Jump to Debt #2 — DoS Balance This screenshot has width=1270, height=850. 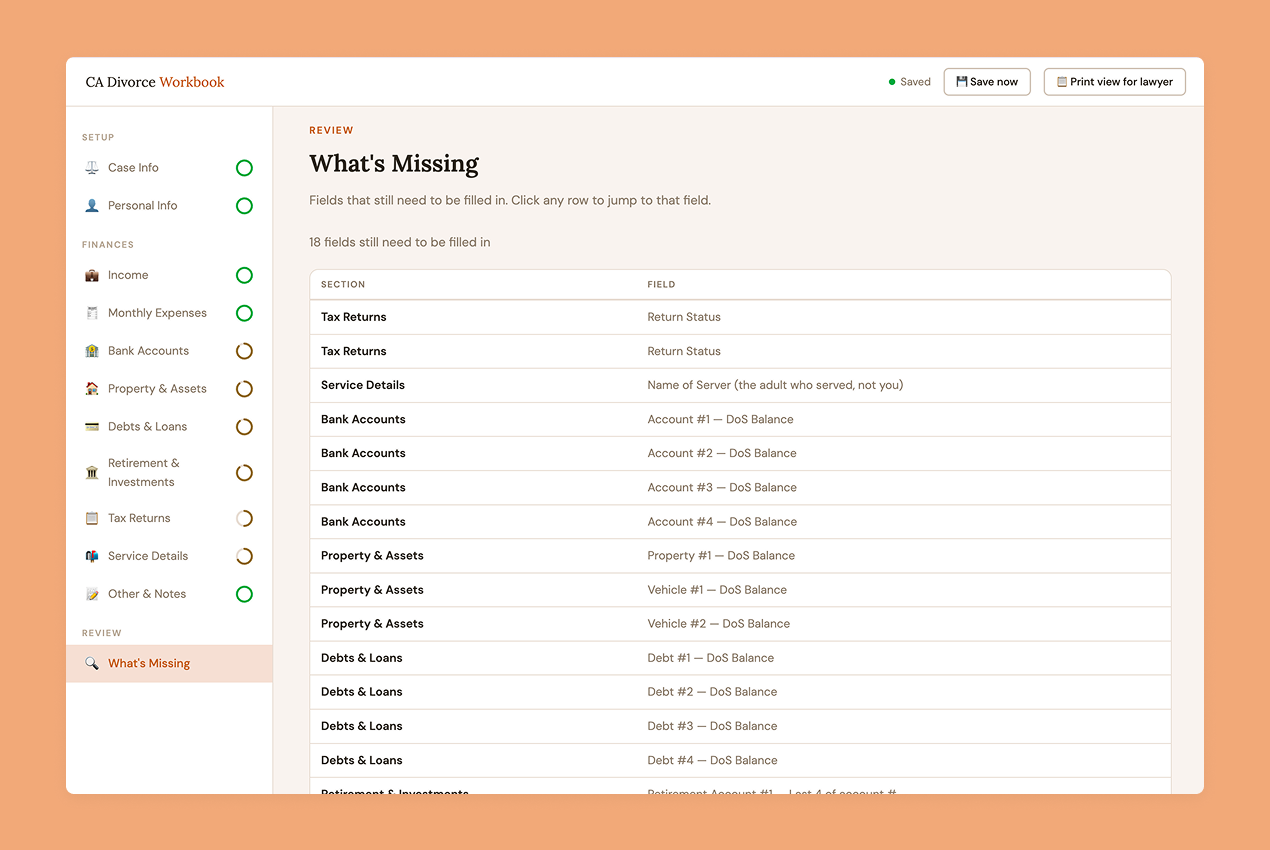pyautogui.click(x=740, y=692)
